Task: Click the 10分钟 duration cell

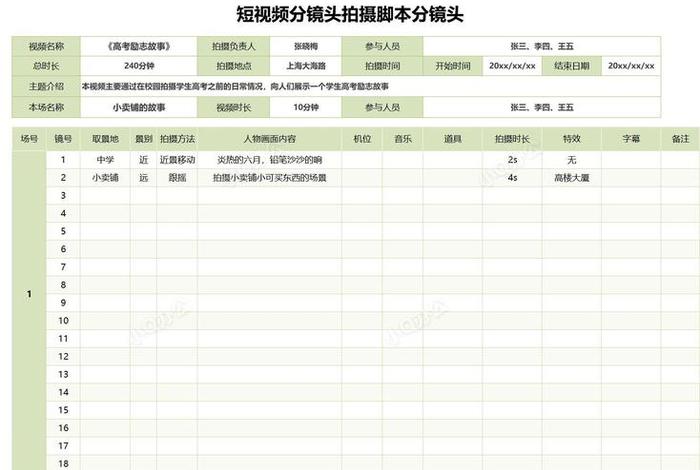Action: (306, 108)
